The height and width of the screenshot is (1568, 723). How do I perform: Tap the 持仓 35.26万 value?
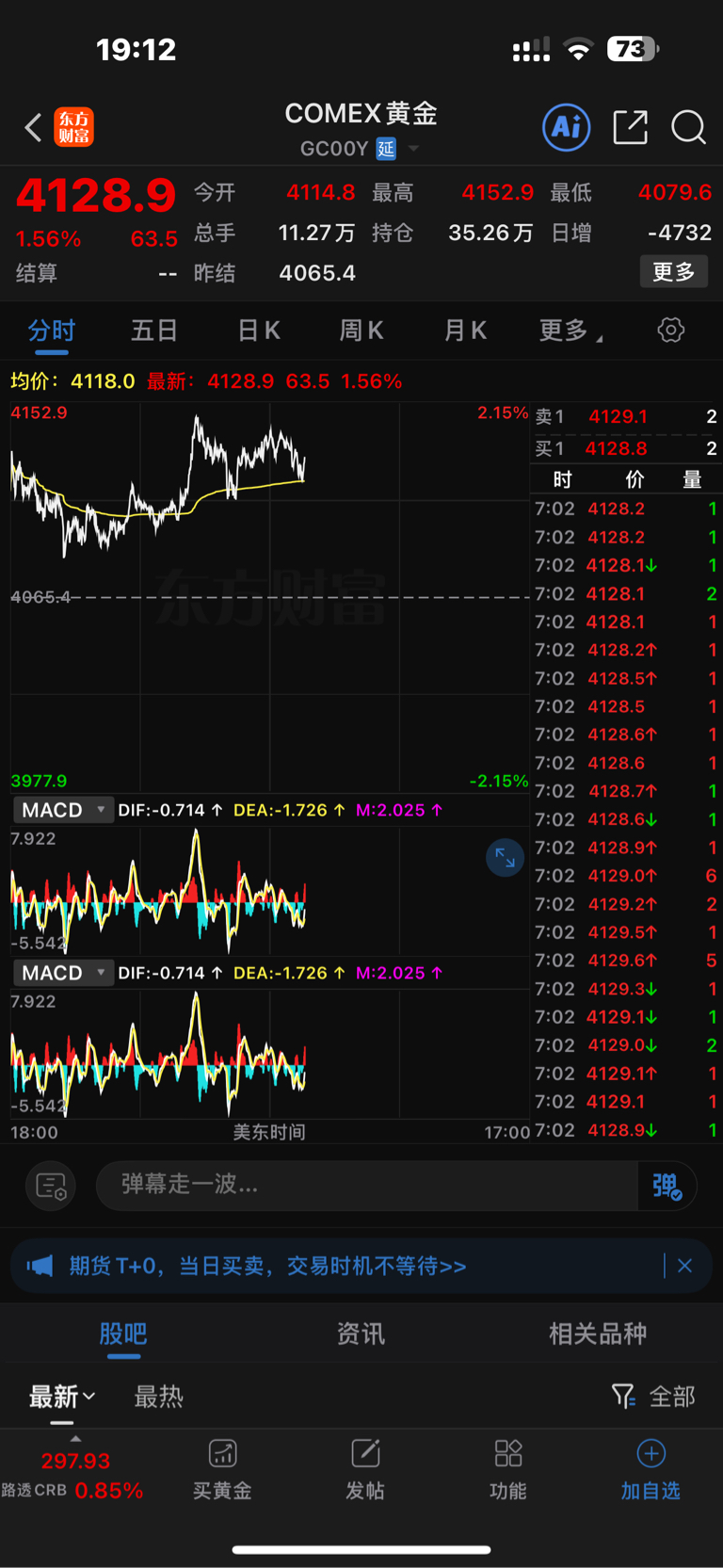[490, 233]
